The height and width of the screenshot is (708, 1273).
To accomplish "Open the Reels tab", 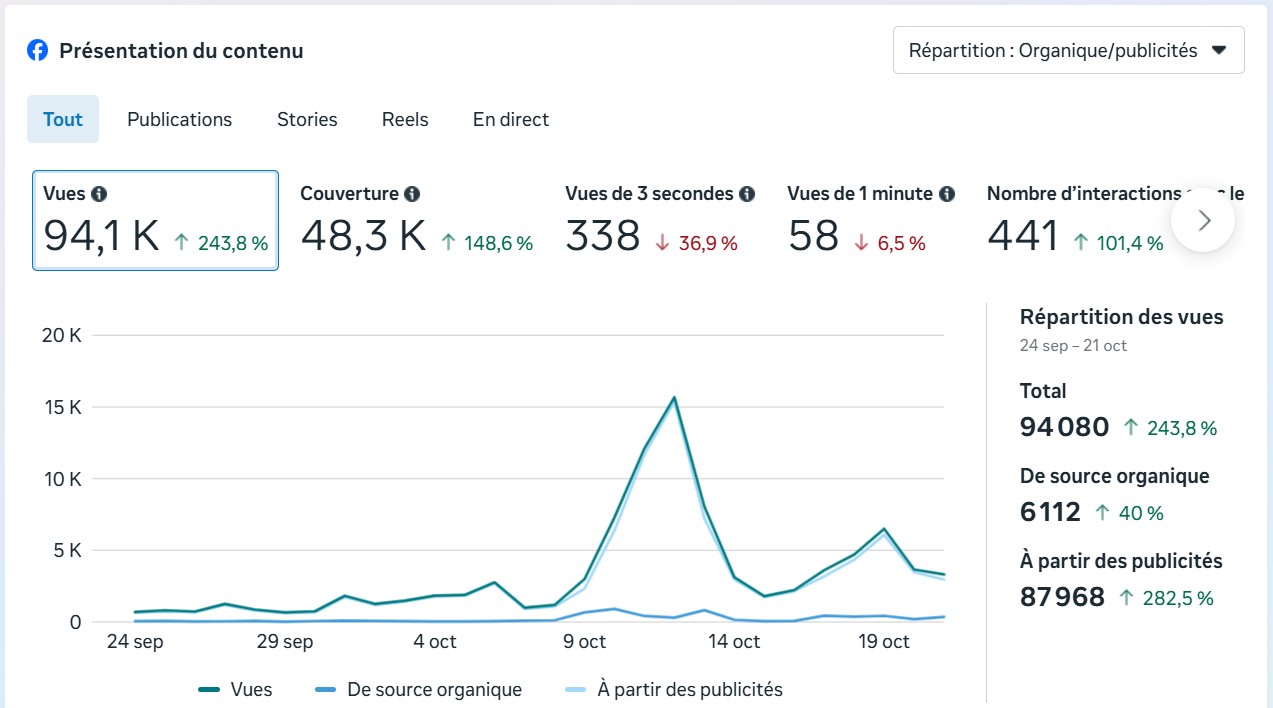I will pyautogui.click(x=405, y=119).
